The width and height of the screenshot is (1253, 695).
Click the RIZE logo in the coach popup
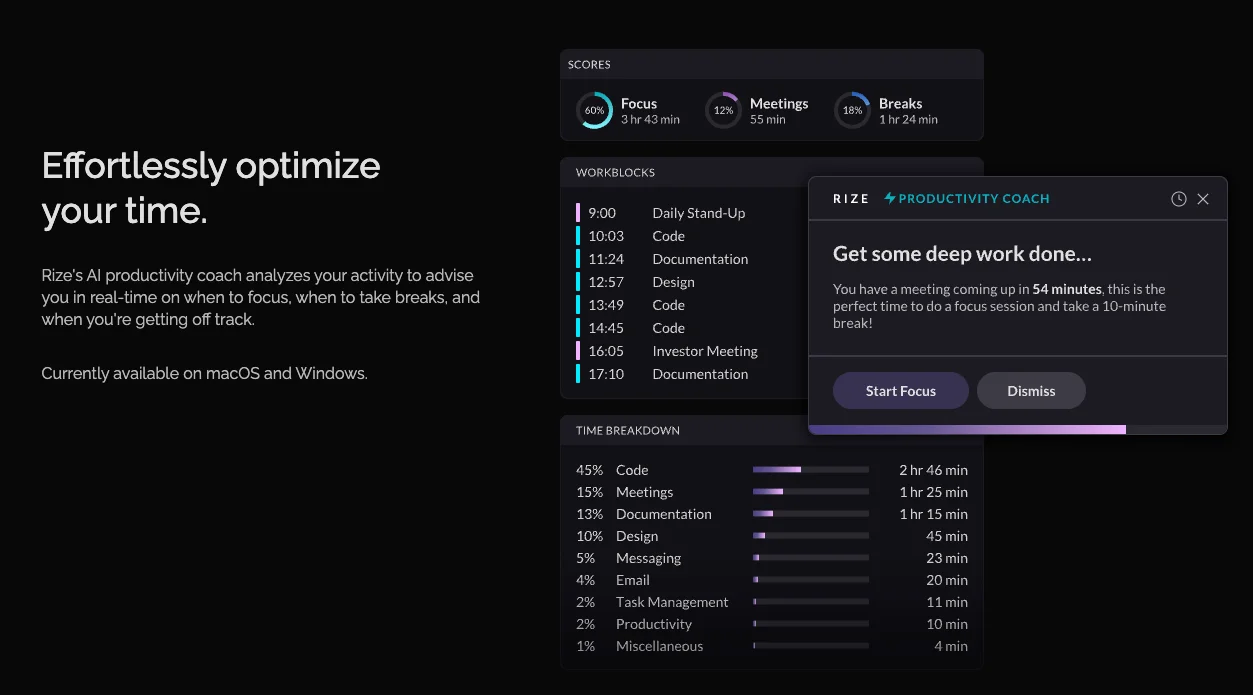coord(850,198)
